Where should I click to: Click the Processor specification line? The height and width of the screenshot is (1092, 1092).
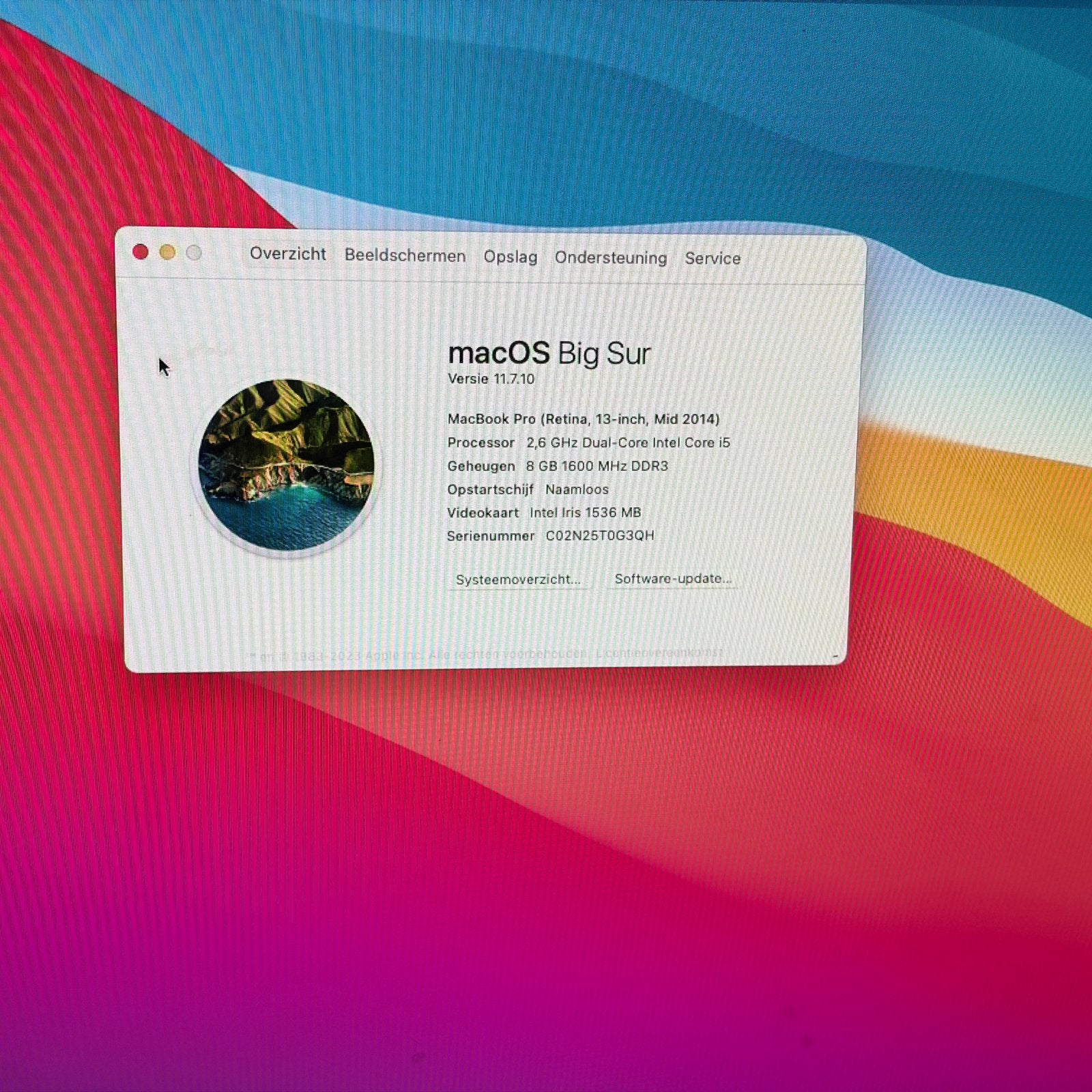588,442
